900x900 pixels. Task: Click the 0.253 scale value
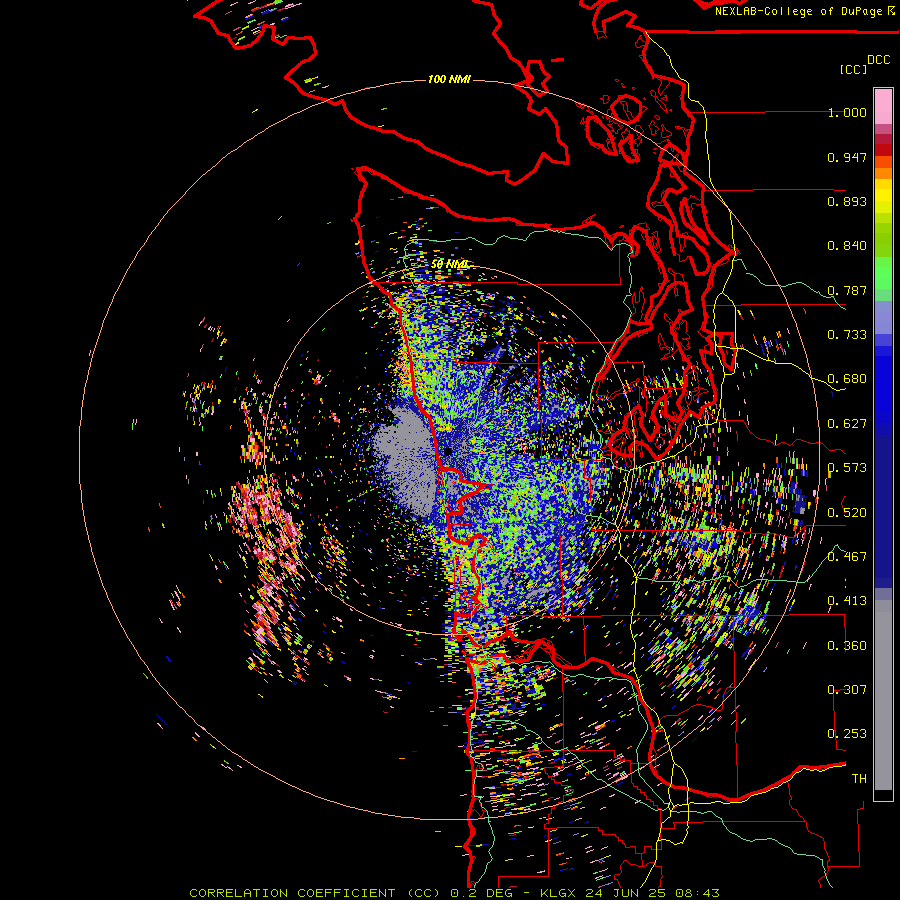(x=847, y=734)
